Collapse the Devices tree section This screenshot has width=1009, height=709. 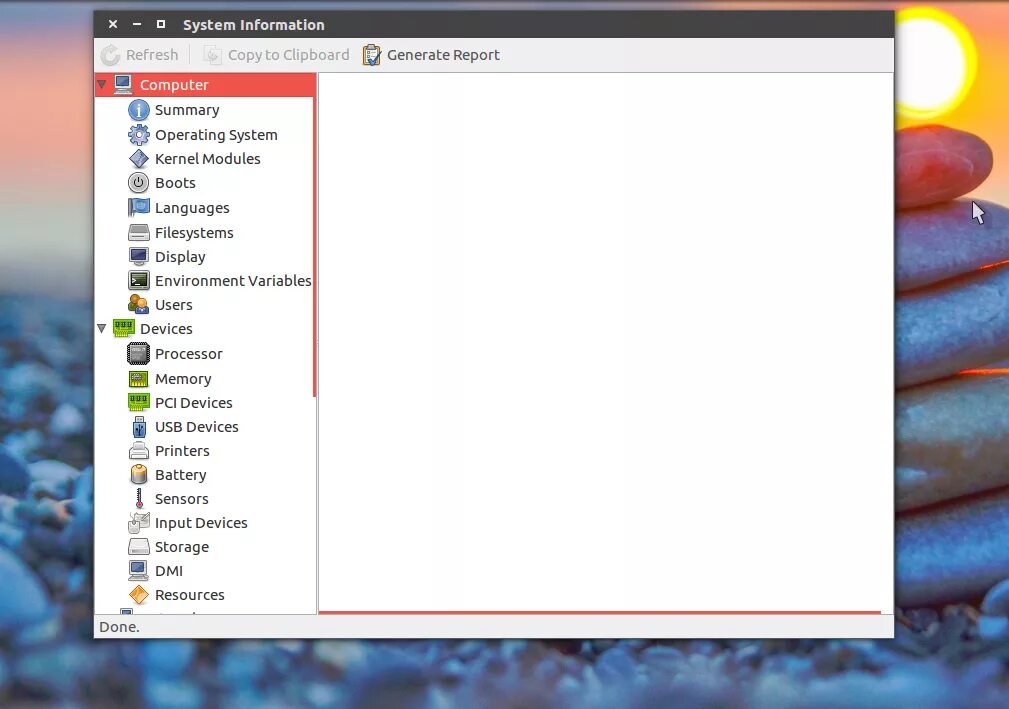[102, 328]
